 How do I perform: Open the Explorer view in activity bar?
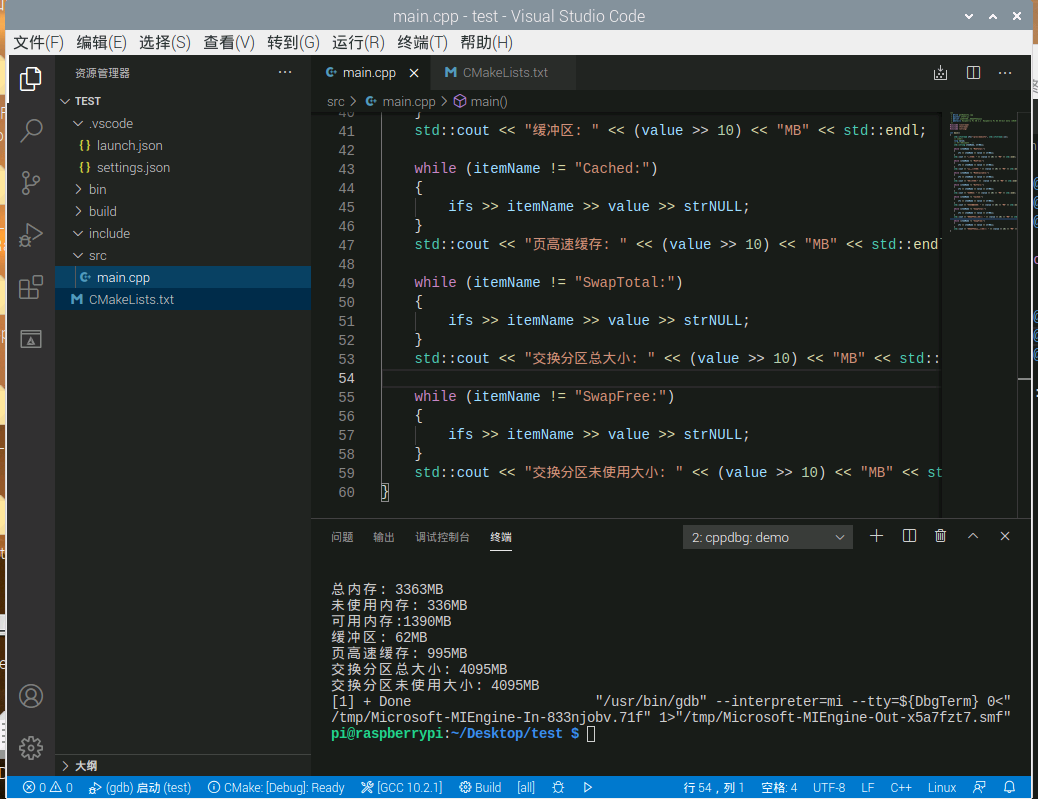30,79
